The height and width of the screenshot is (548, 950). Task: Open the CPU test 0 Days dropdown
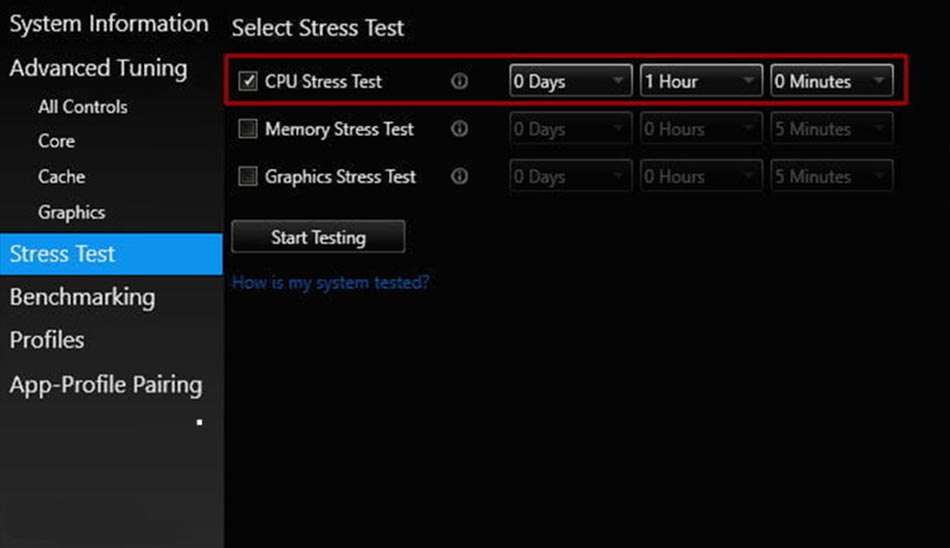pos(571,81)
